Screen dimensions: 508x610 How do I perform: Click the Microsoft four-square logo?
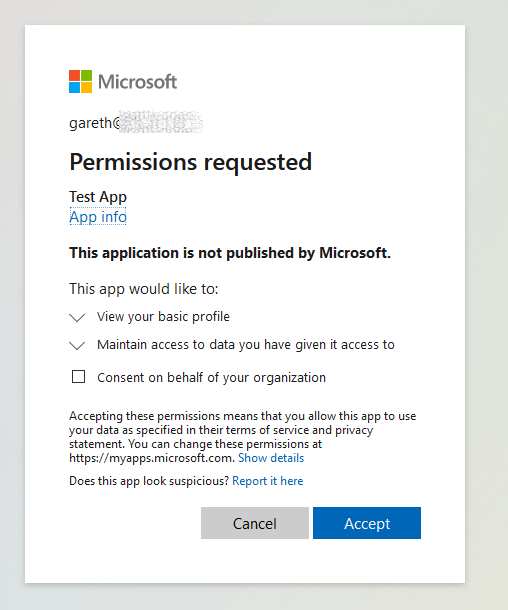coord(81,81)
